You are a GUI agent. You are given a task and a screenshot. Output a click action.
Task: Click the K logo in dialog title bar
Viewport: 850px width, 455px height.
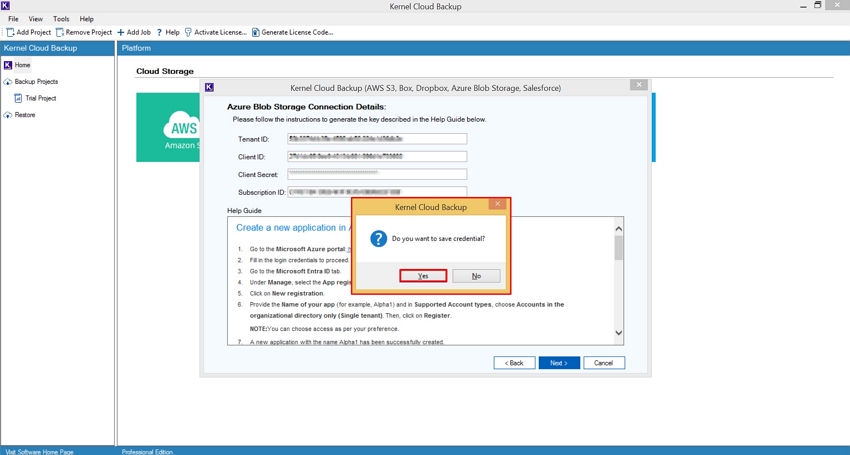(x=209, y=87)
